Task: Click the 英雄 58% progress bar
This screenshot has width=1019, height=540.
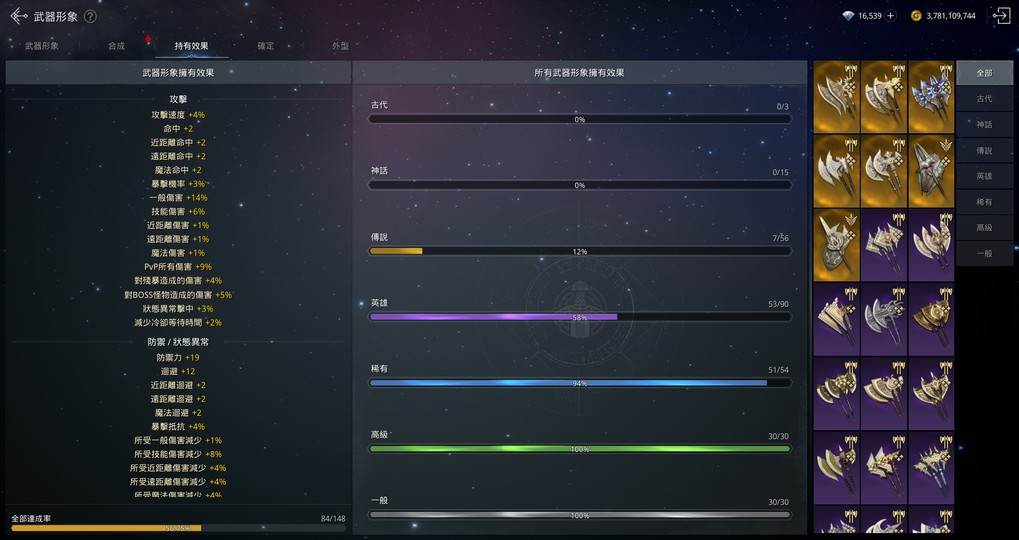Action: (x=580, y=317)
